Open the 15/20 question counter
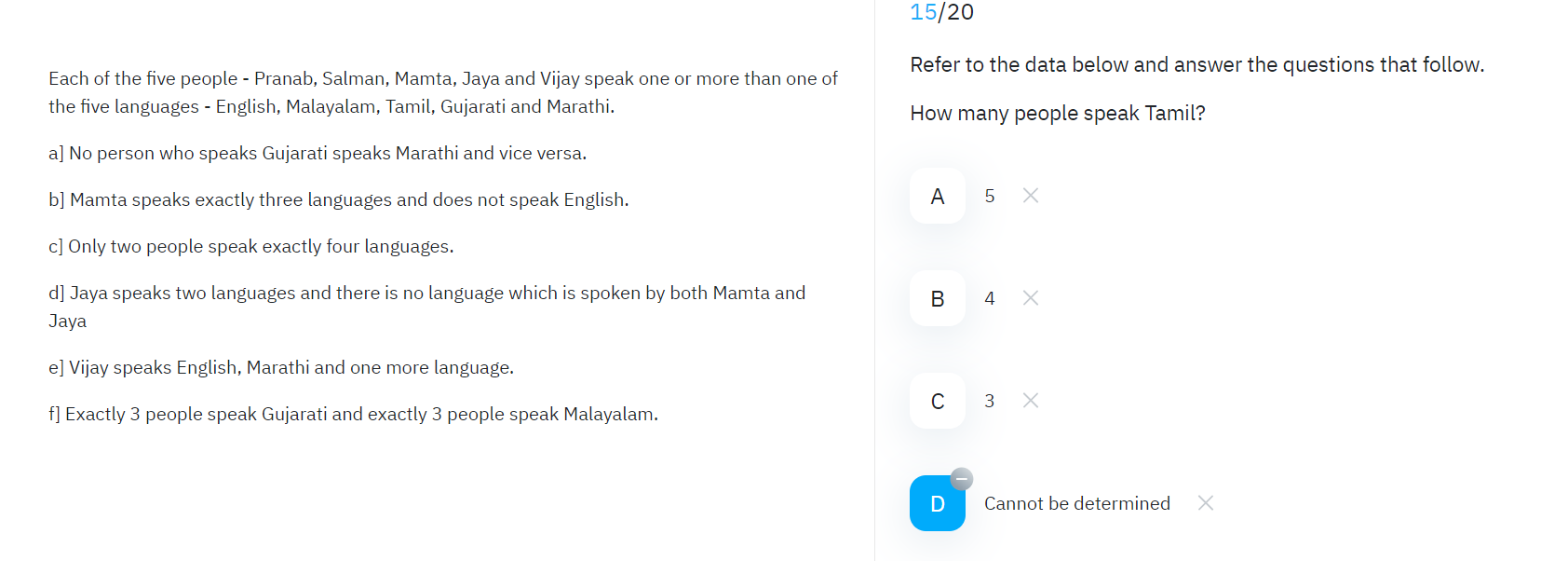This screenshot has width=1568, height=561. (x=941, y=12)
